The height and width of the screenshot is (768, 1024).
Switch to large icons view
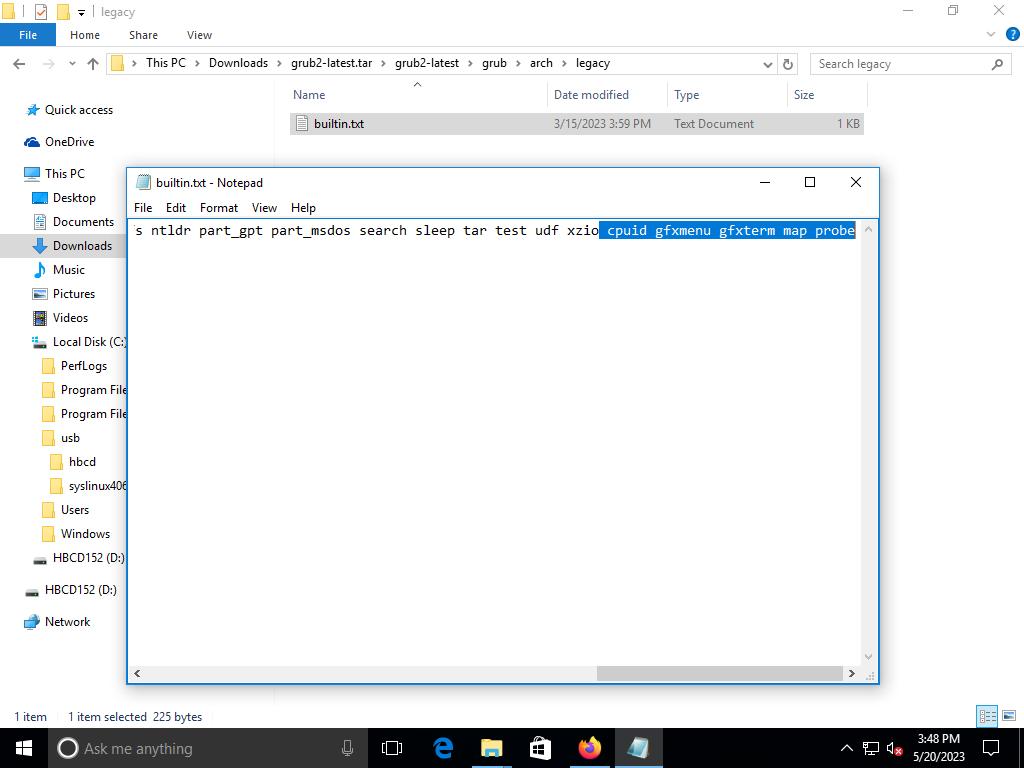pyautogui.click(x=1009, y=716)
